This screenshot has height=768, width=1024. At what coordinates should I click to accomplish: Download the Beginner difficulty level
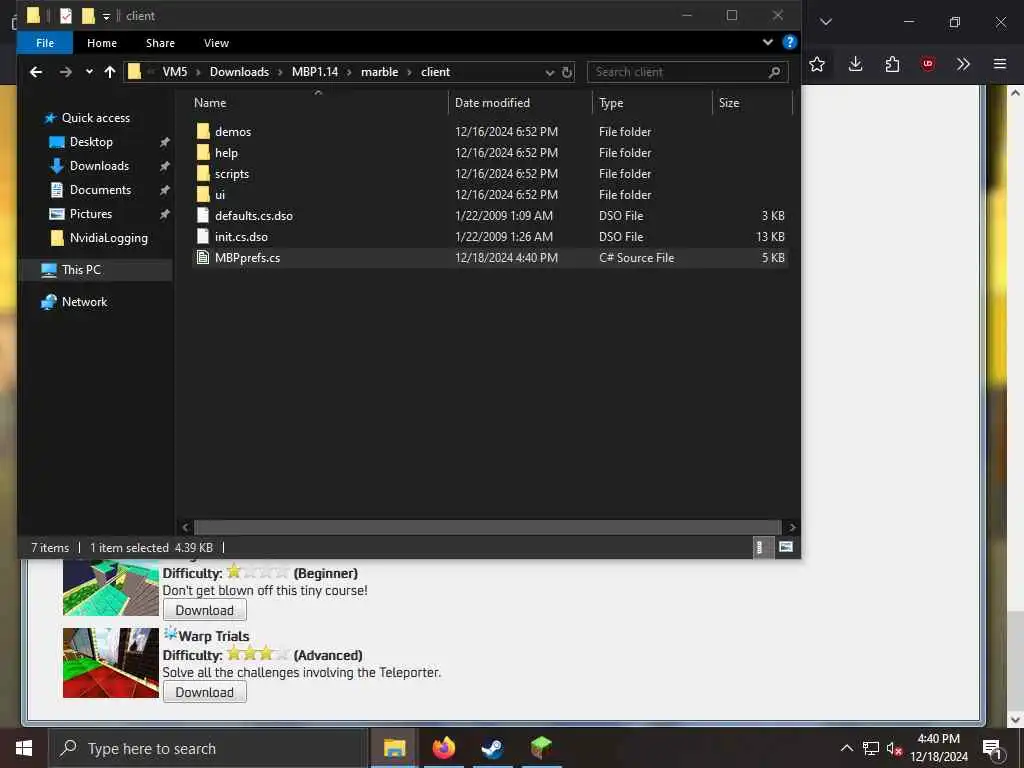pos(204,610)
